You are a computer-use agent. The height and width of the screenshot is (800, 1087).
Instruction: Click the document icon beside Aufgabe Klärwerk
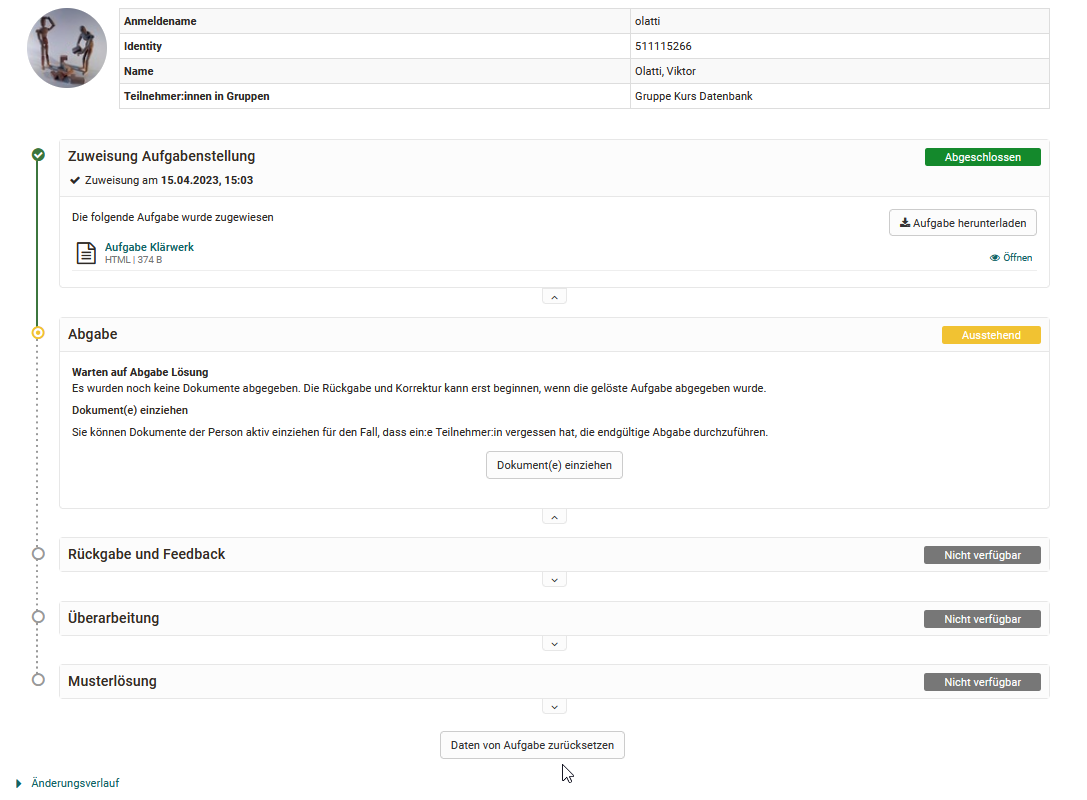click(86, 253)
